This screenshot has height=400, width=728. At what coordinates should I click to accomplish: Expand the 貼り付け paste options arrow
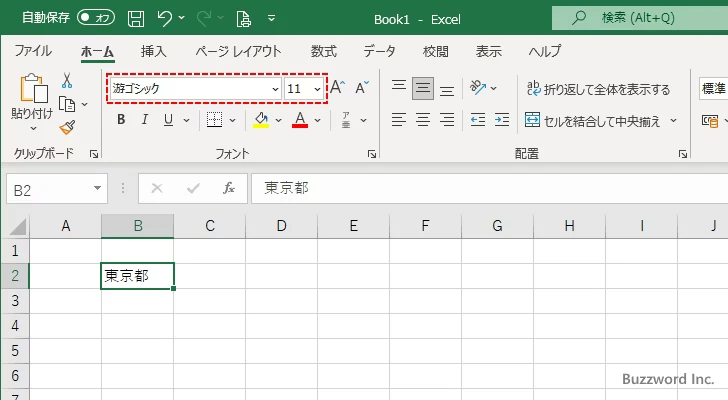(33, 128)
